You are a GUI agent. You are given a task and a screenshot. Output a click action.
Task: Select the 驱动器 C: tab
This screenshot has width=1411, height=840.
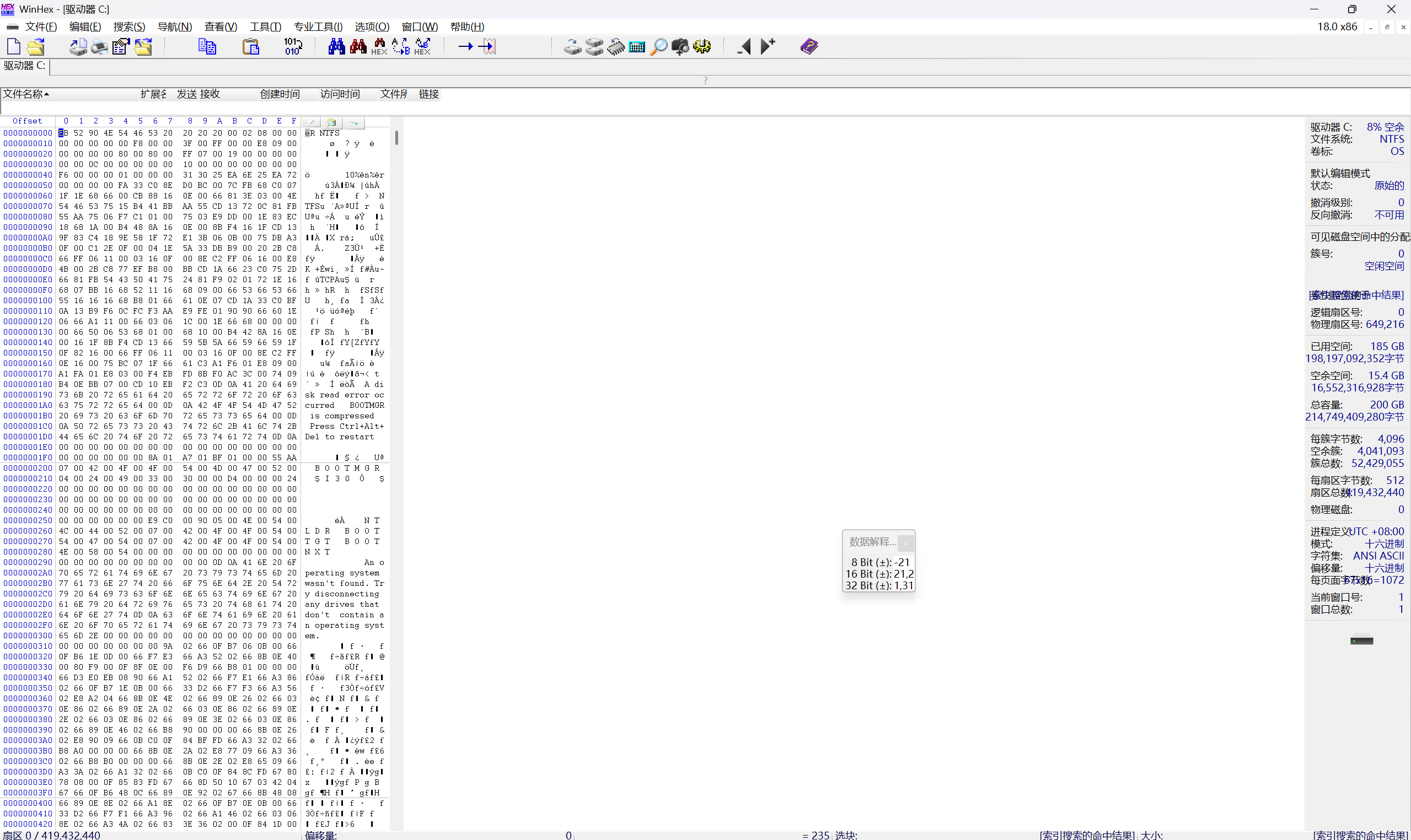[x=24, y=66]
